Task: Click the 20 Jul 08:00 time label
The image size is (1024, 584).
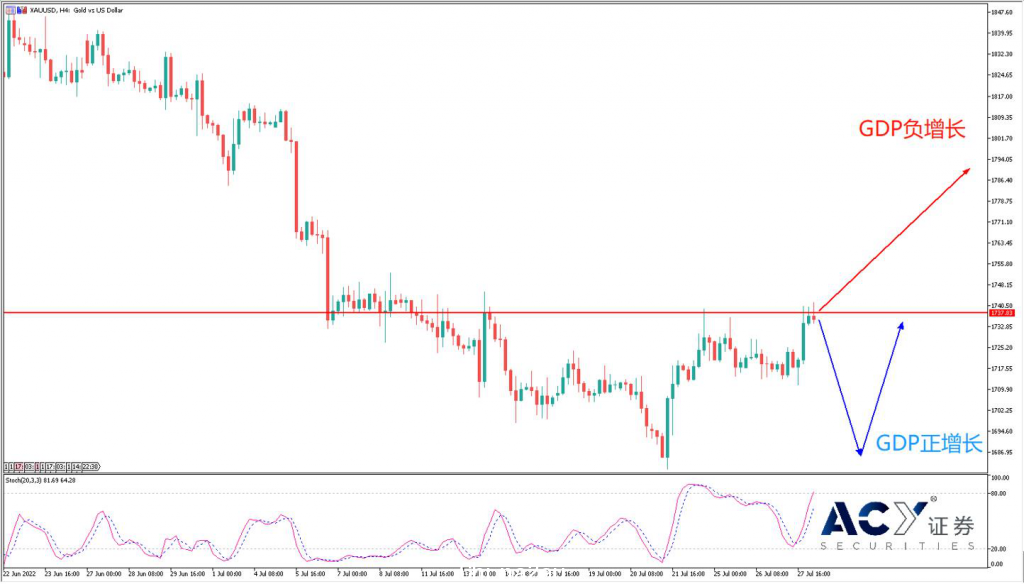Action: click(647, 574)
